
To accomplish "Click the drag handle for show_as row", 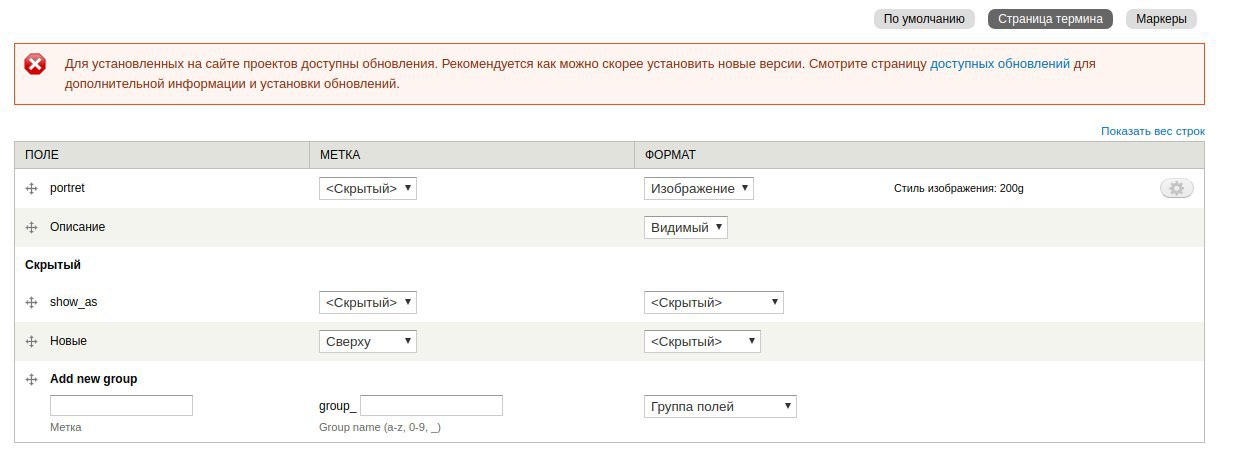I will (x=31, y=302).
